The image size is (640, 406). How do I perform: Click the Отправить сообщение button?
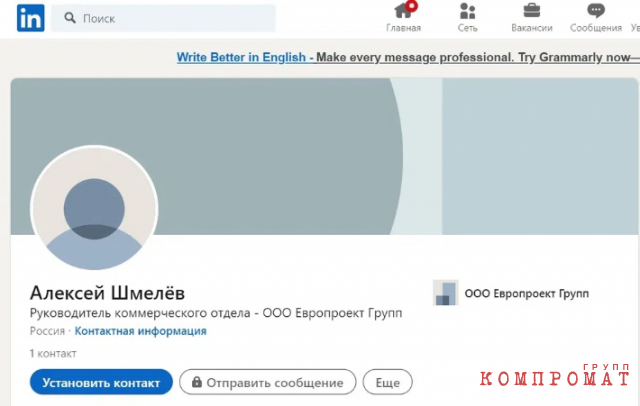tap(268, 382)
